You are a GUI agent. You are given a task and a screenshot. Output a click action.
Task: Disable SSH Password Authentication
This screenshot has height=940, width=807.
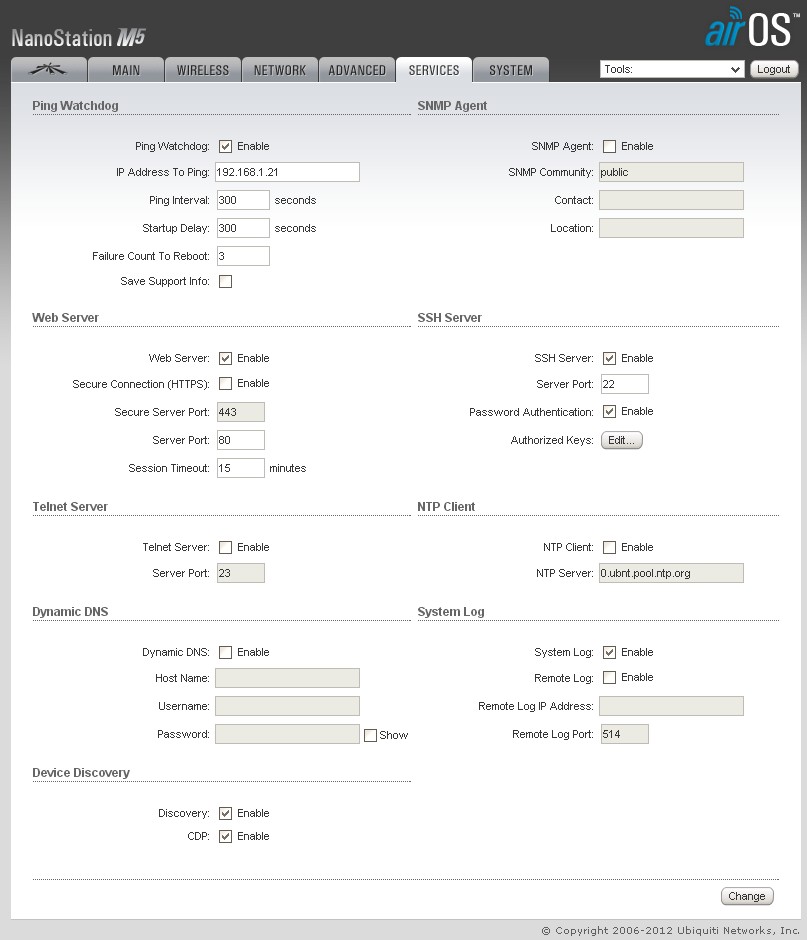tap(609, 411)
